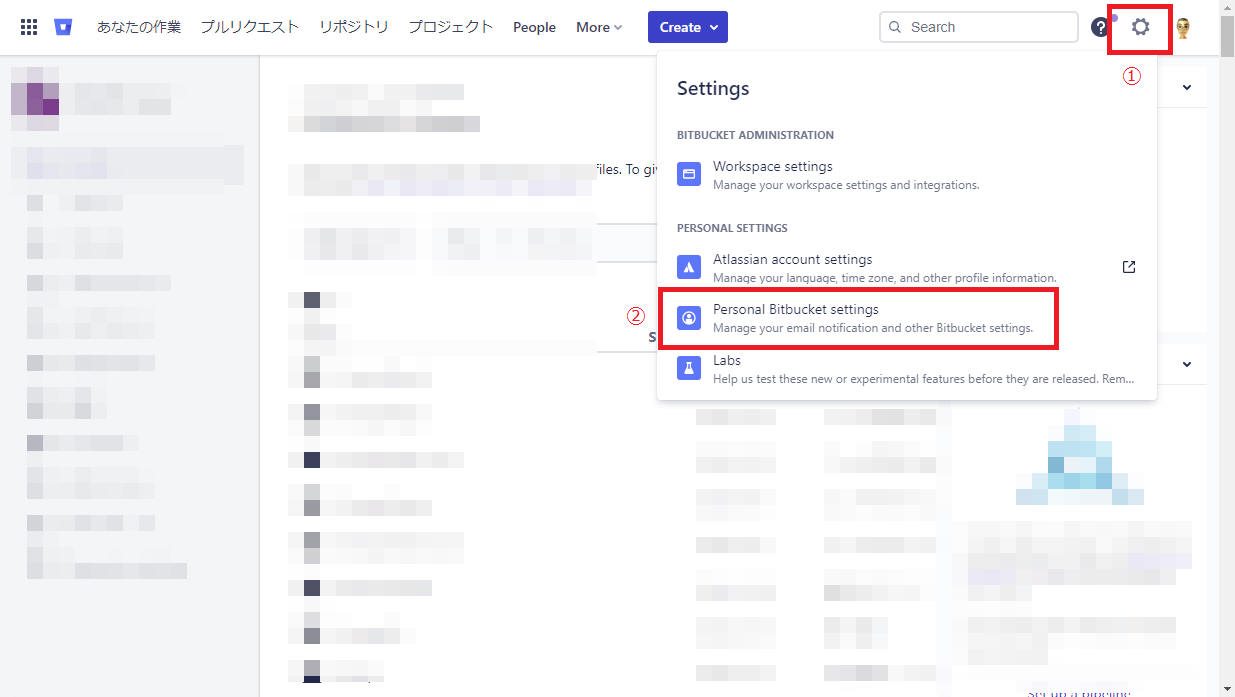Click the Labs flask icon
This screenshot has height=697, width=1235.
(688, 368)
